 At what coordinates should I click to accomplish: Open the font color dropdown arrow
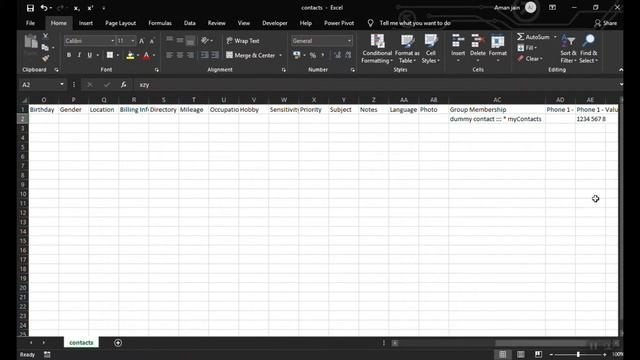pyautogui.click(x=154, y=55)
